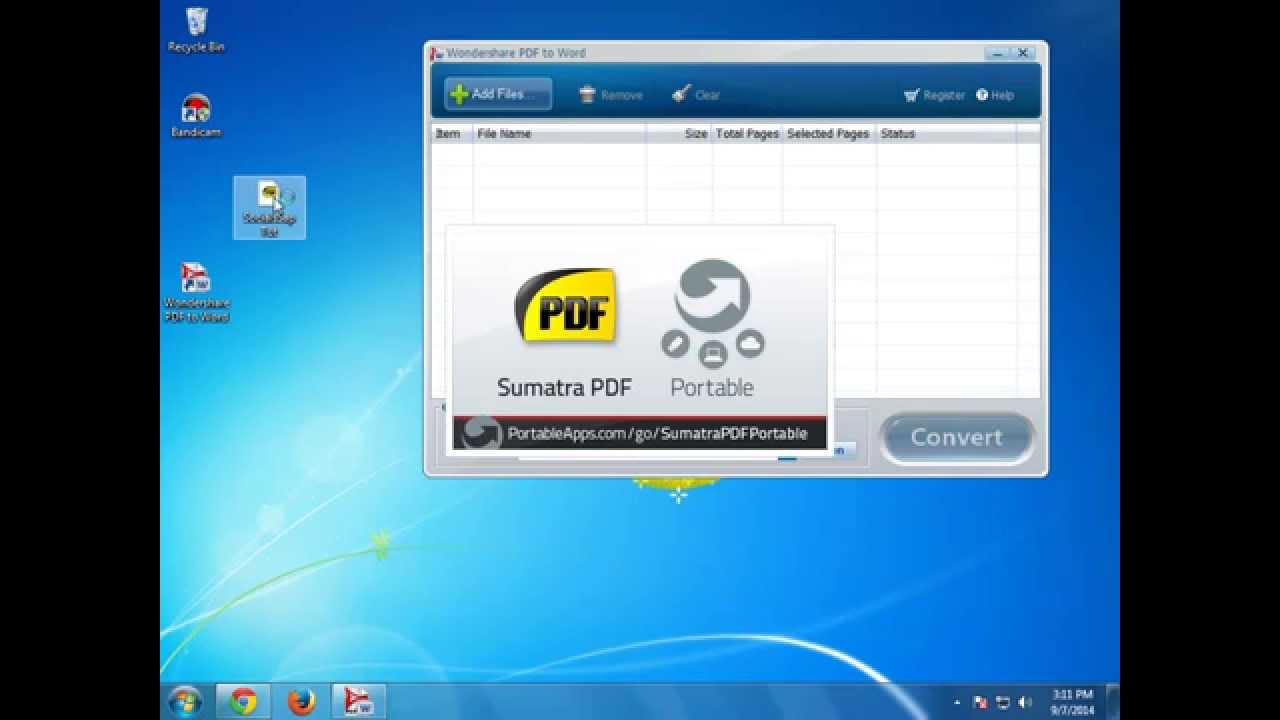Image resolution: width=1280 pixels, height=720 pixels.
Task: Select the Bandicam desktop icon
Action: [x=196, y=116]
